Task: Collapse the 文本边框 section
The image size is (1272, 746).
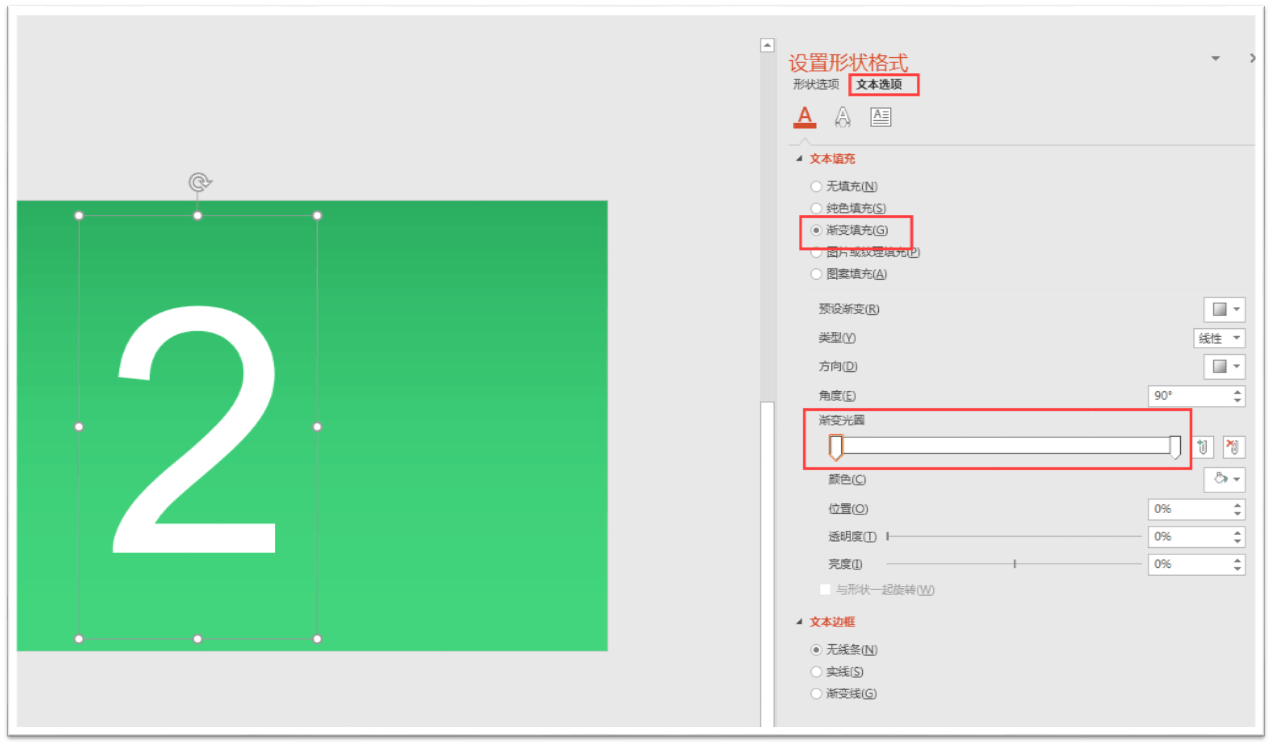Action: point(799,620)
